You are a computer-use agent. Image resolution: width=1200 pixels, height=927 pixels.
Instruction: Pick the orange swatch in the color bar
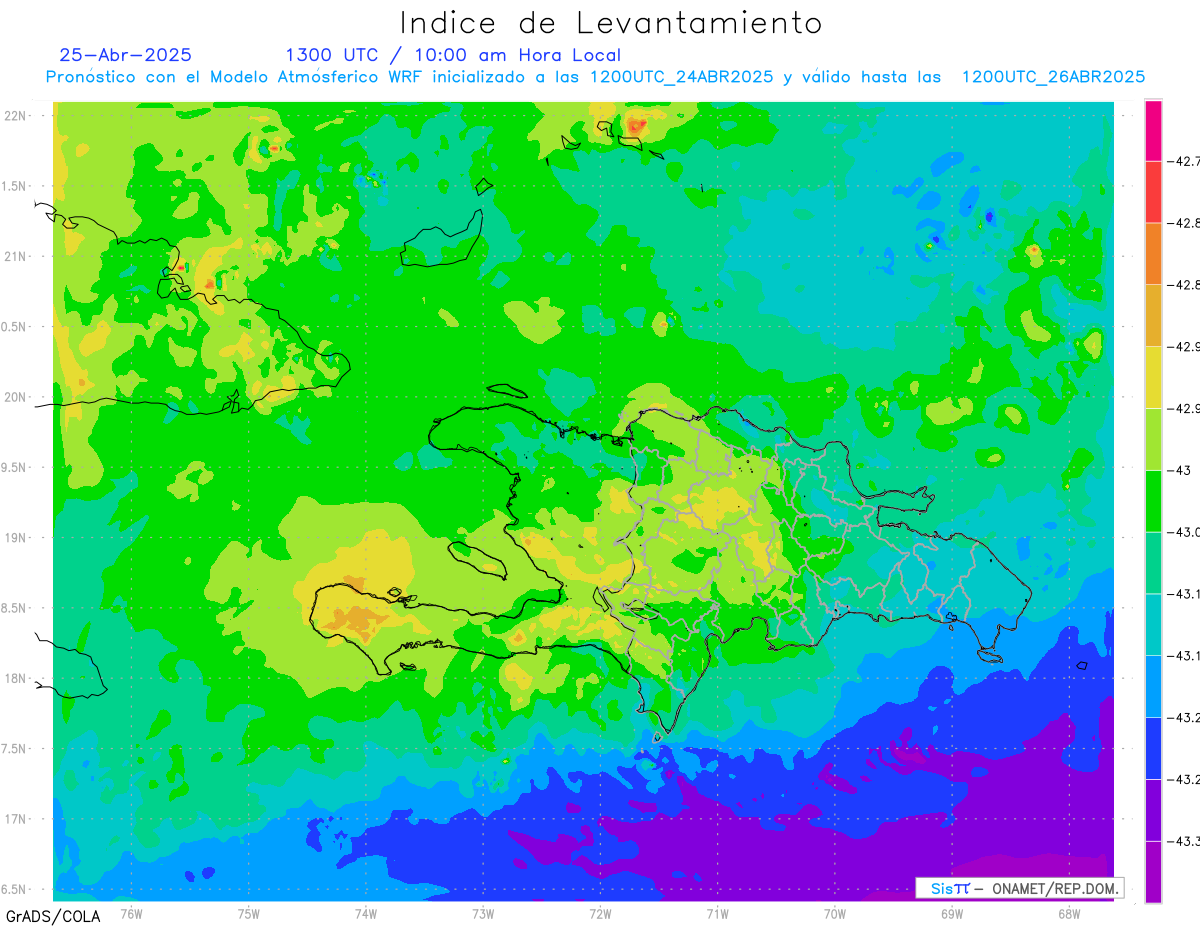(1153, 254)
